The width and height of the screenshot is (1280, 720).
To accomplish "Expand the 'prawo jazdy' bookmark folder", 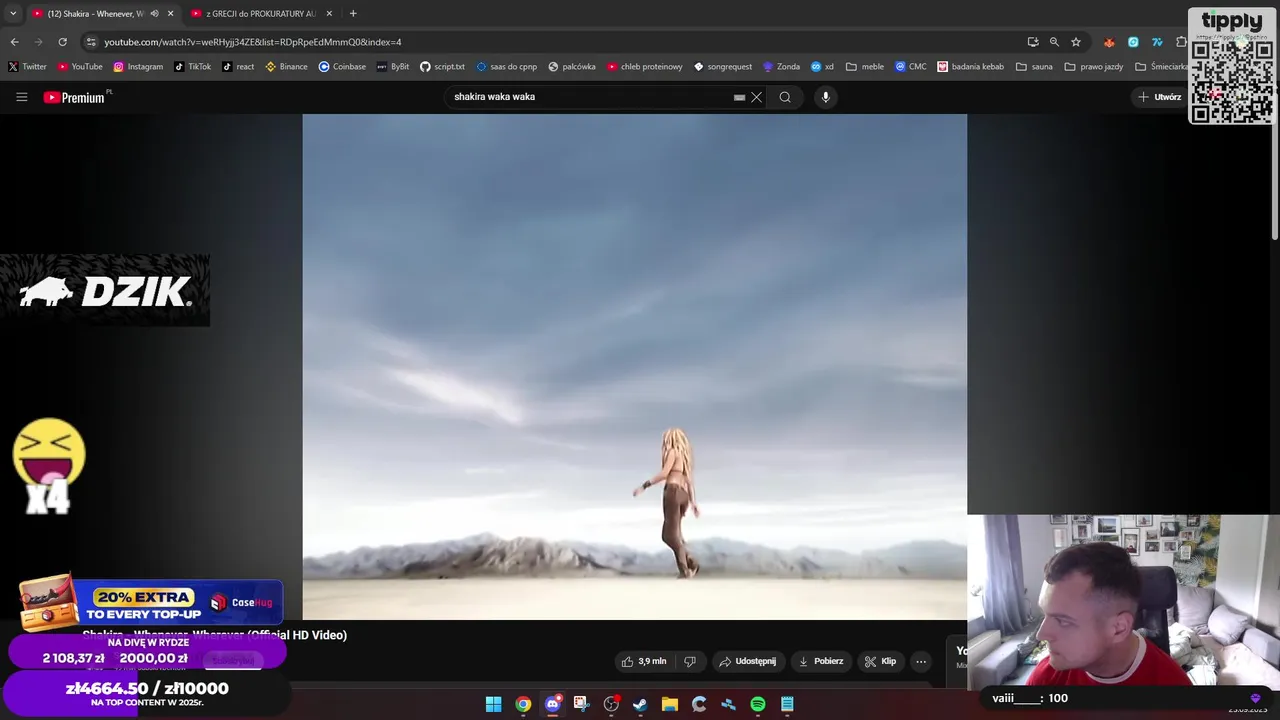I will [1094, 67].
